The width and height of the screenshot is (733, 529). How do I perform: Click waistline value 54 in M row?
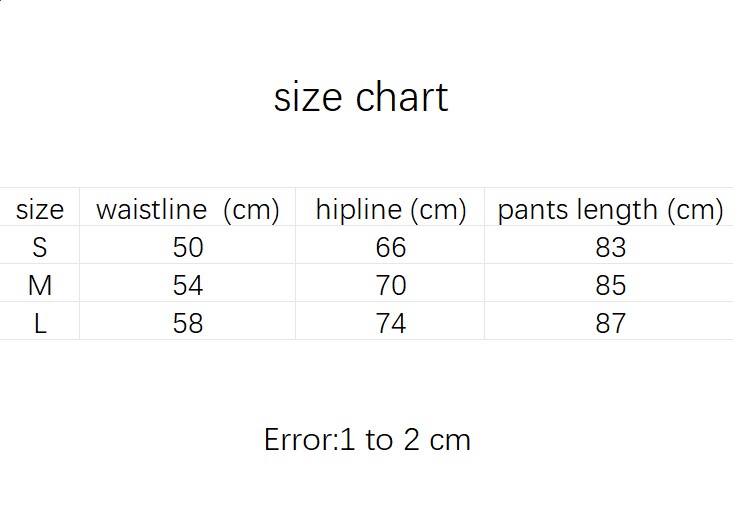[x=188, y=285]
